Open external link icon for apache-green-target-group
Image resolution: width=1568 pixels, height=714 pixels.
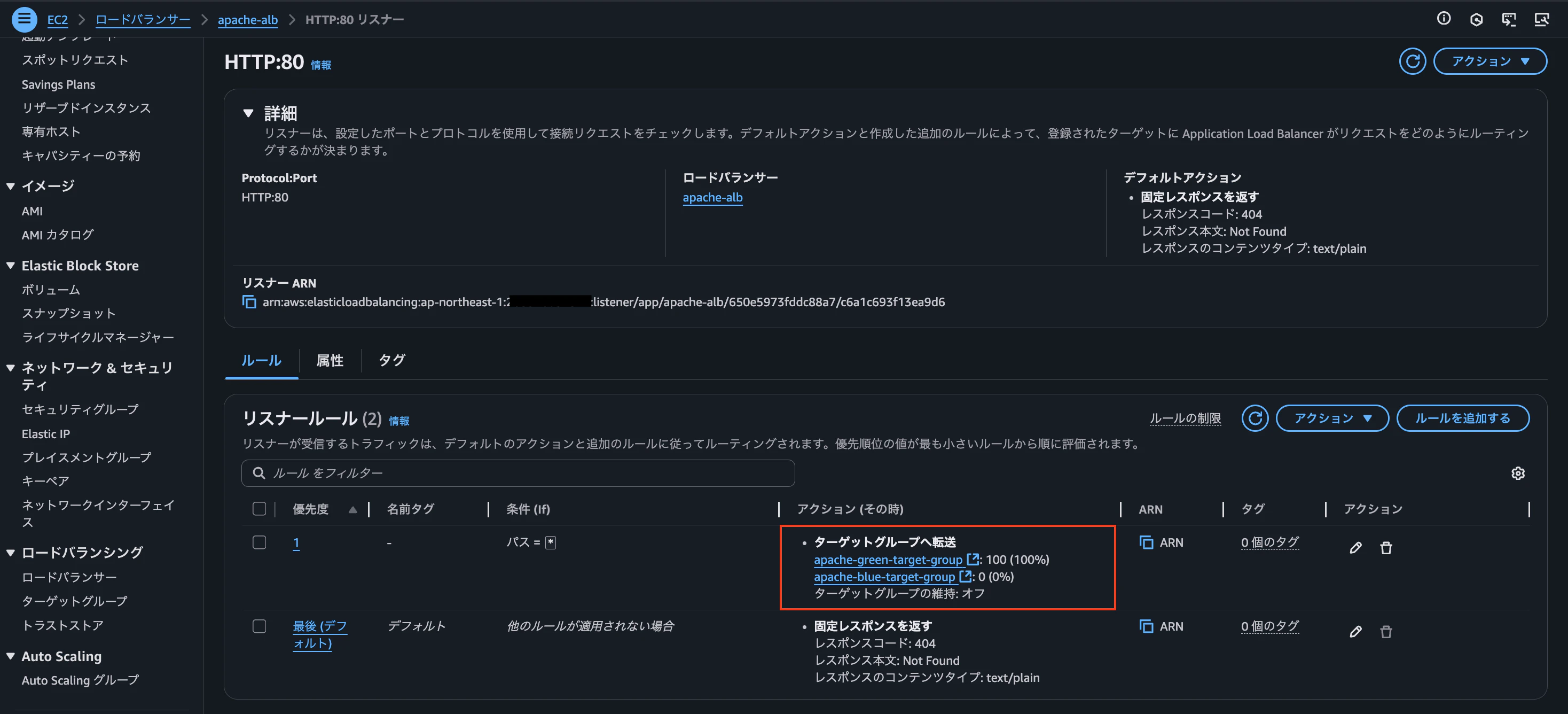point(972,559)
